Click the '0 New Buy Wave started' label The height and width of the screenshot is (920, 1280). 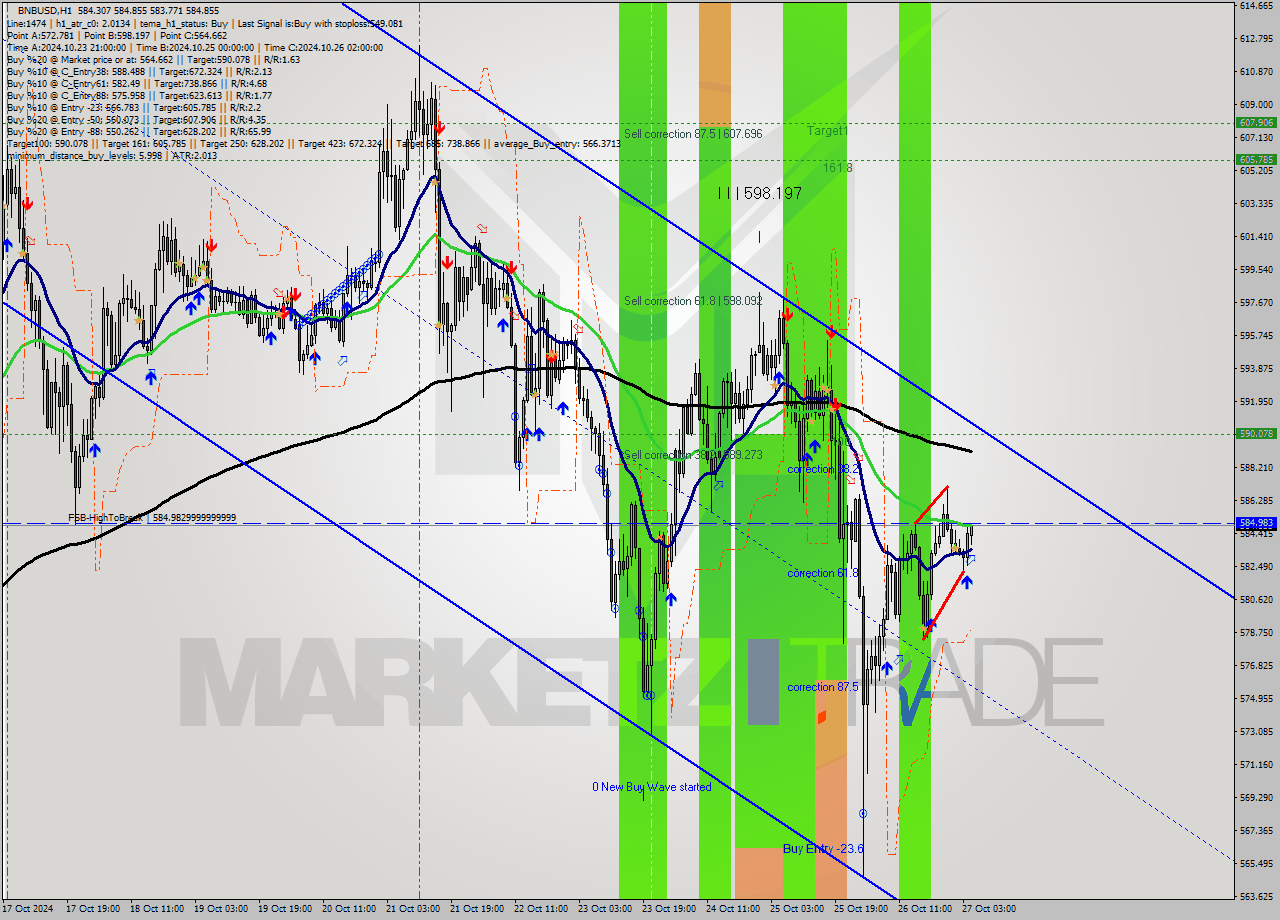(x=652, y=787)
